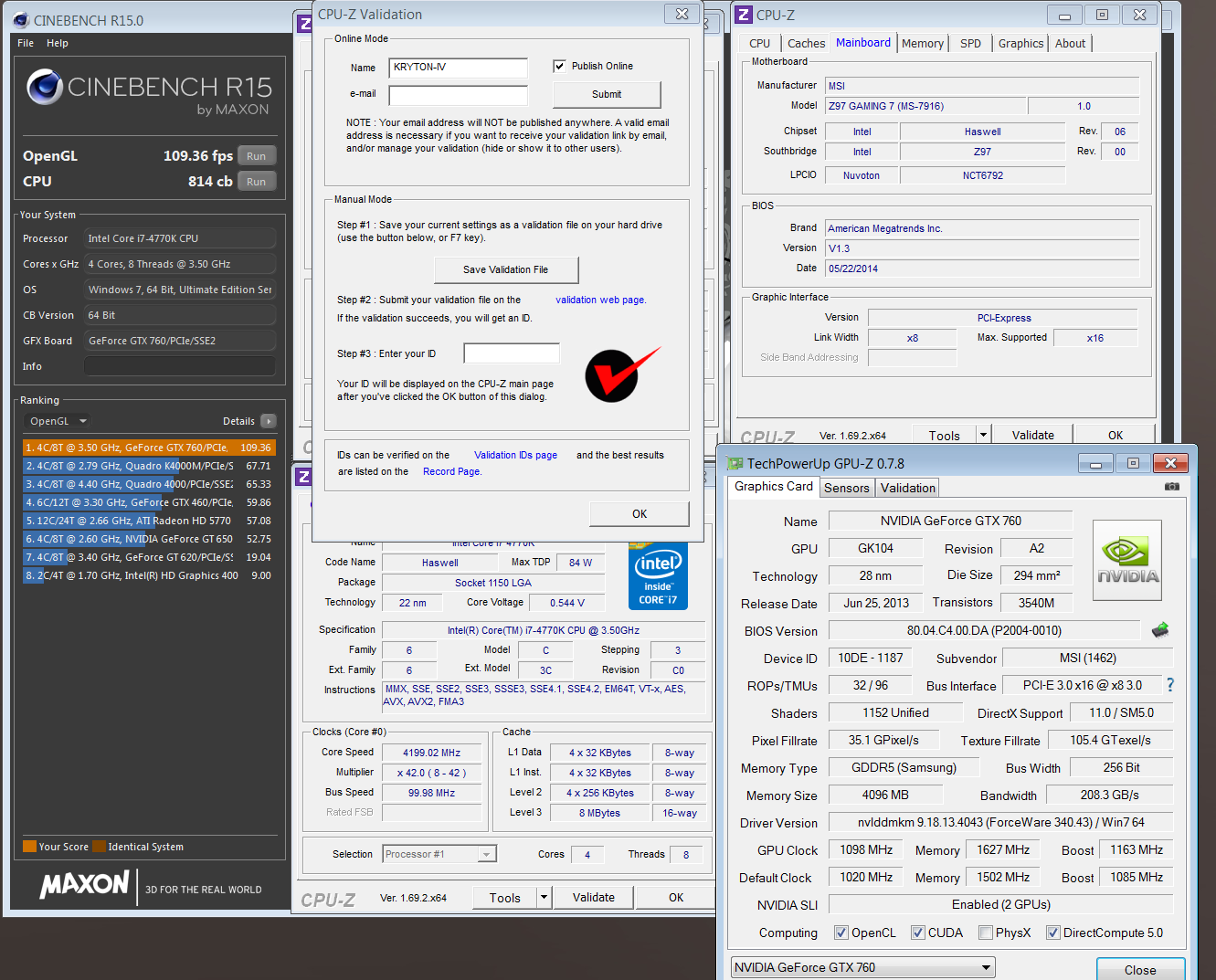Screen dimensions: 1216x980
Task: Click the Submit button
Action: point(607,94)
